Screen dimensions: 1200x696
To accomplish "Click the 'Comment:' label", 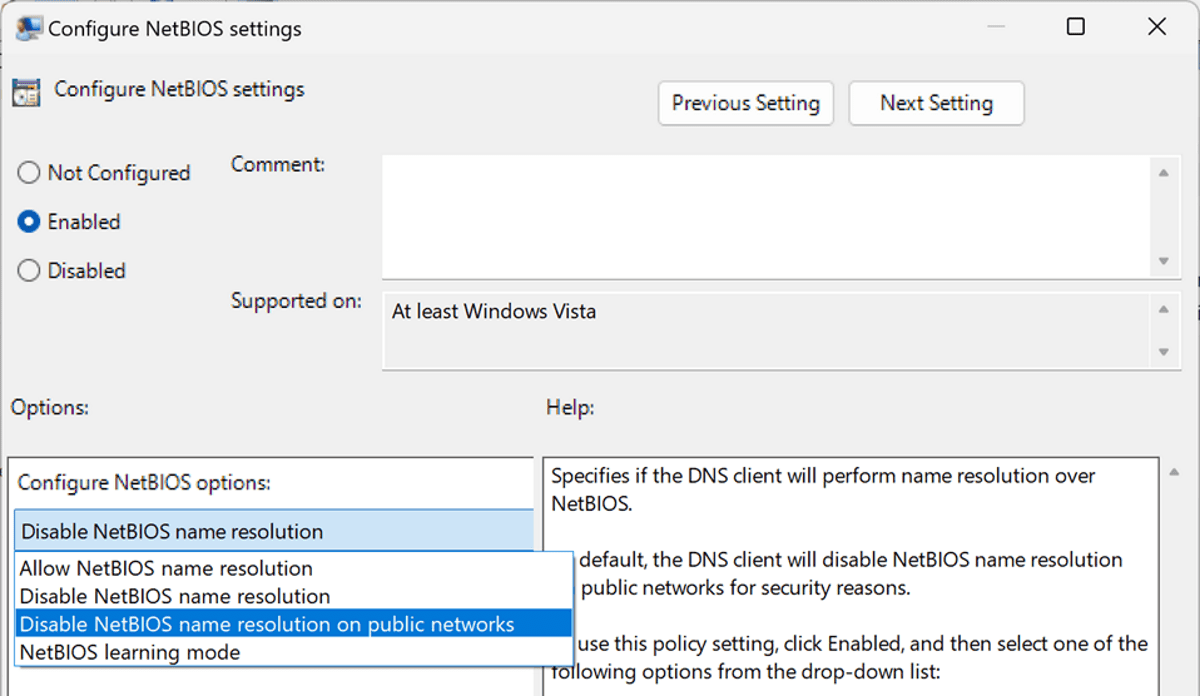I will click(278, 164).
